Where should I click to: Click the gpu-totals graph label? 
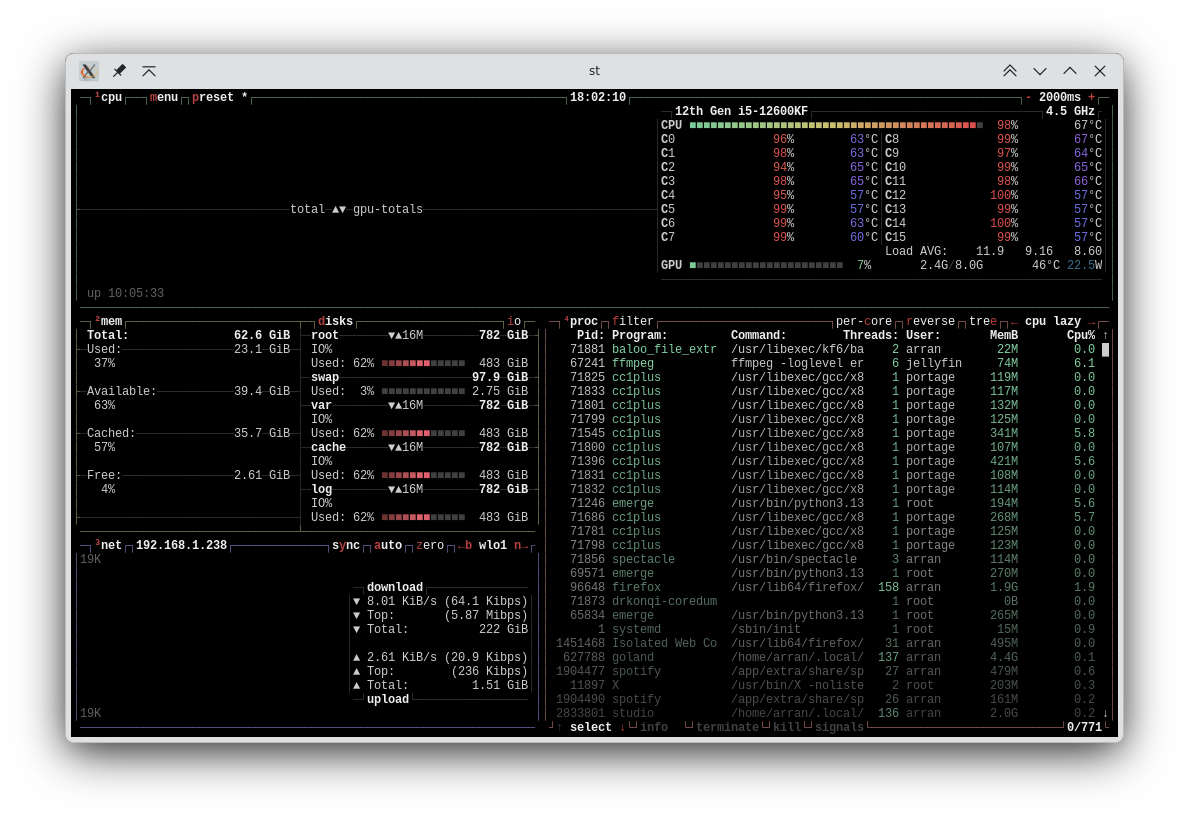click(x=387, y=209)
